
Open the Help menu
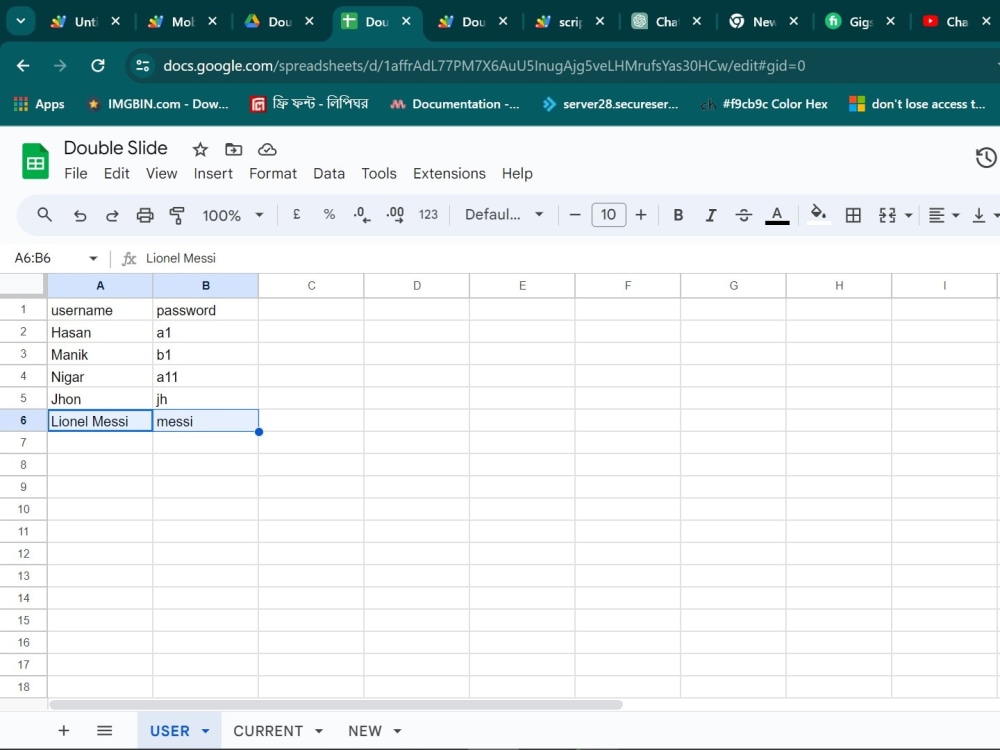pyautogui.click(x=517, y=173)
